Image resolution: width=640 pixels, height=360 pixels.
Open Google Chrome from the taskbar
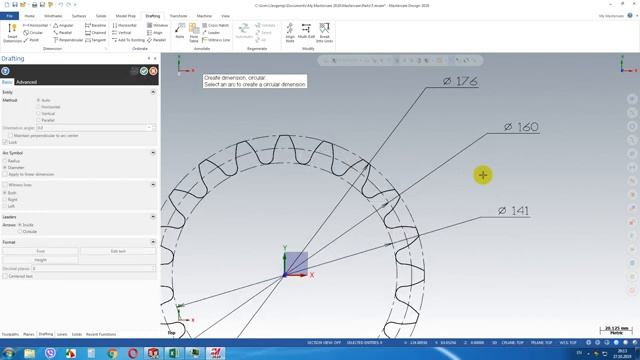112,353
